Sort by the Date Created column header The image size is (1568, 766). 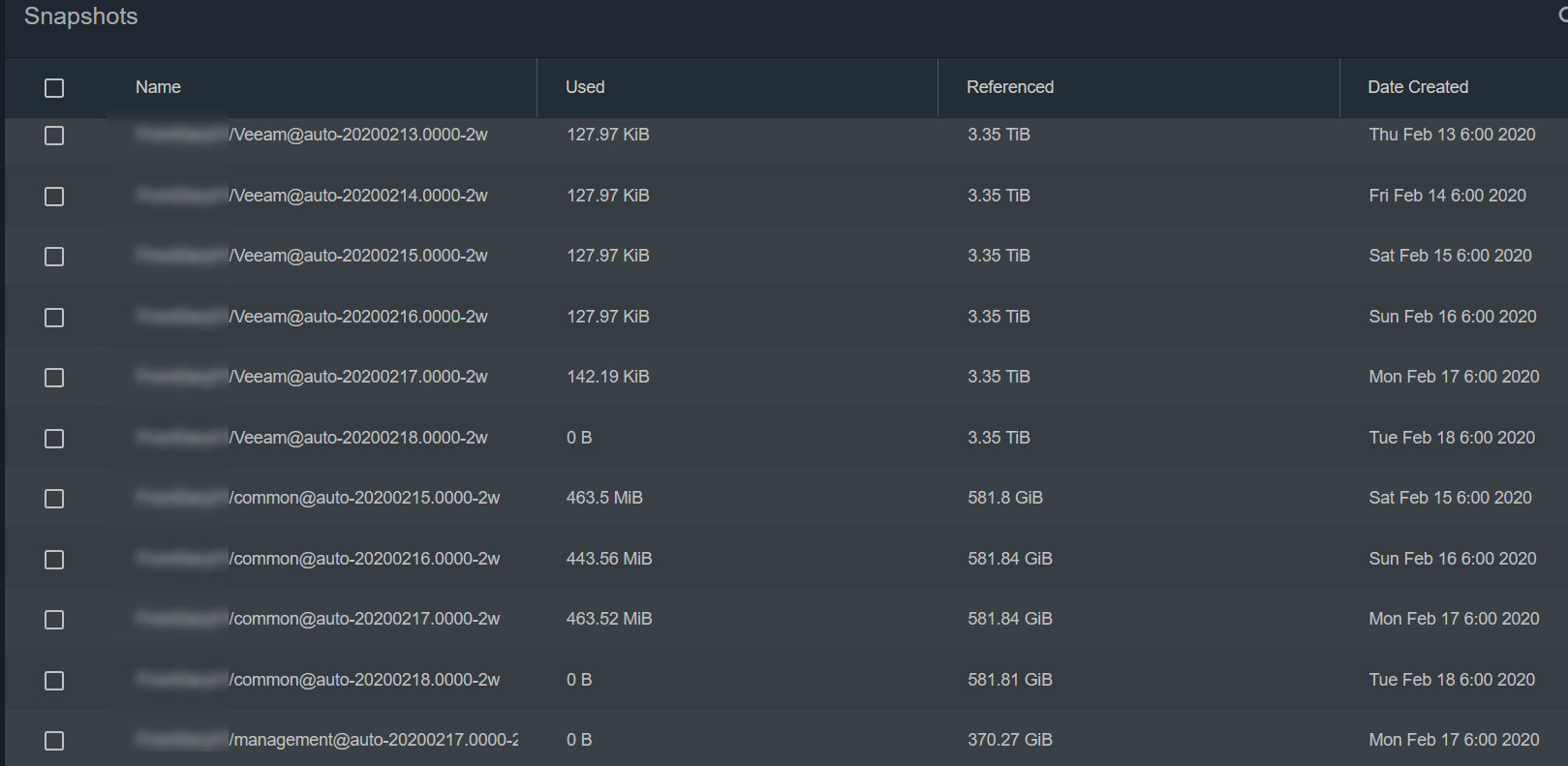click(x=1417, y=87)
